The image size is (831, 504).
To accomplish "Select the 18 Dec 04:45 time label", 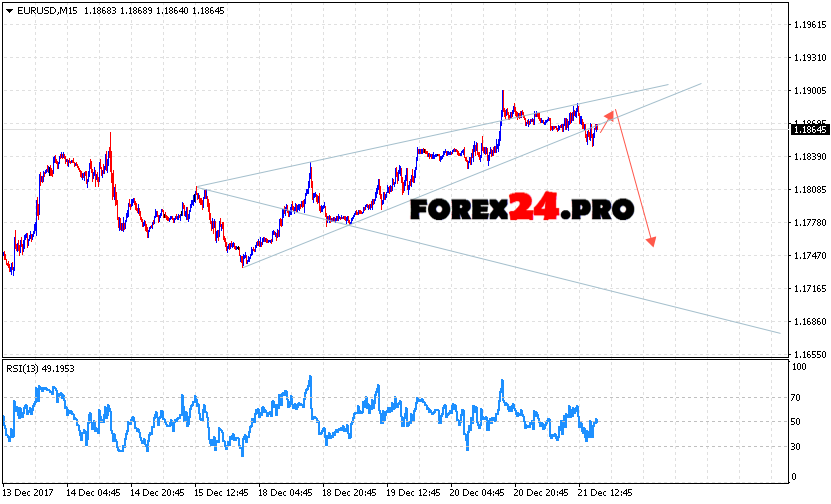I will click(x=286, y=493).
